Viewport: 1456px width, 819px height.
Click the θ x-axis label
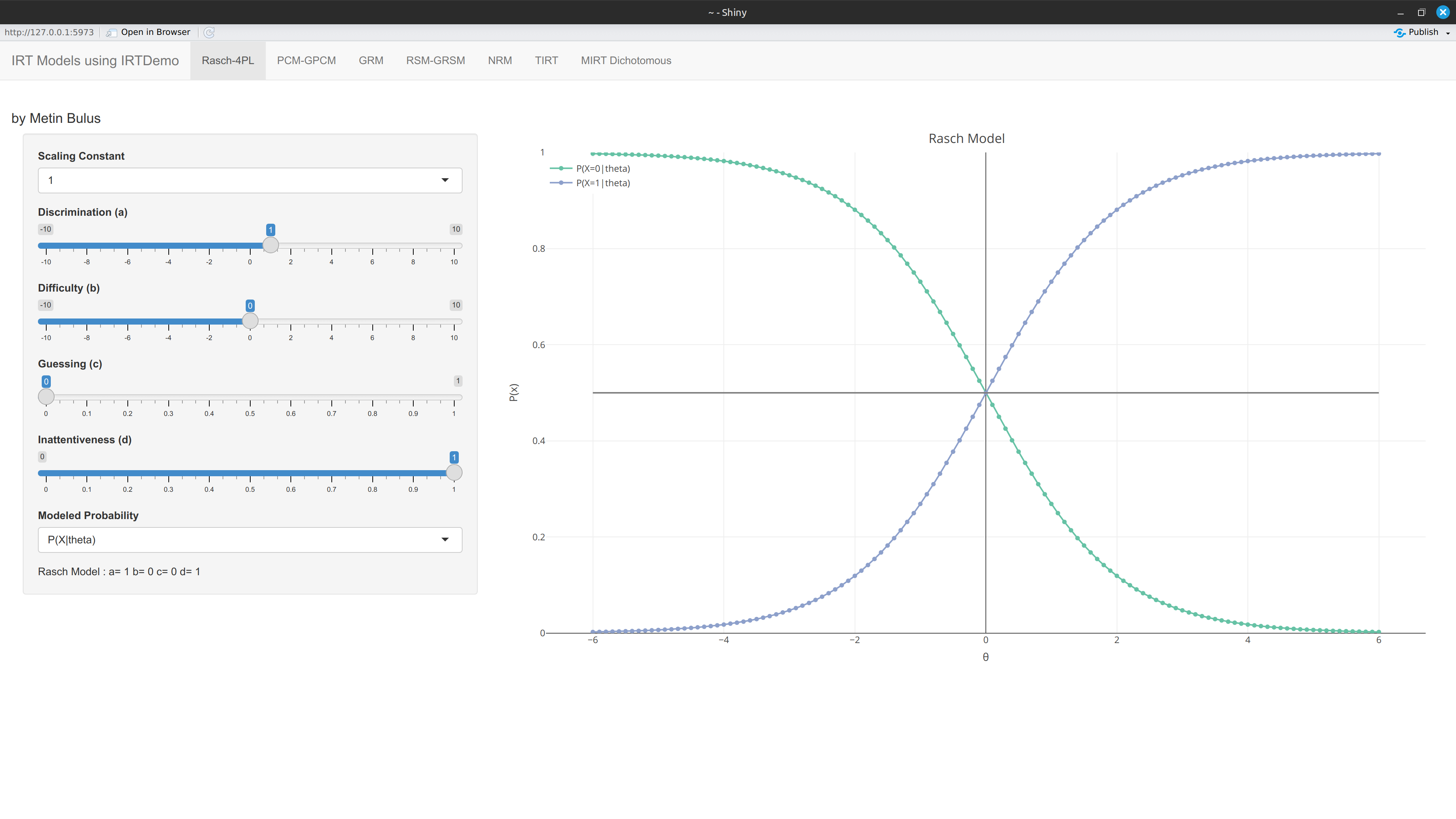pos(986,657)
